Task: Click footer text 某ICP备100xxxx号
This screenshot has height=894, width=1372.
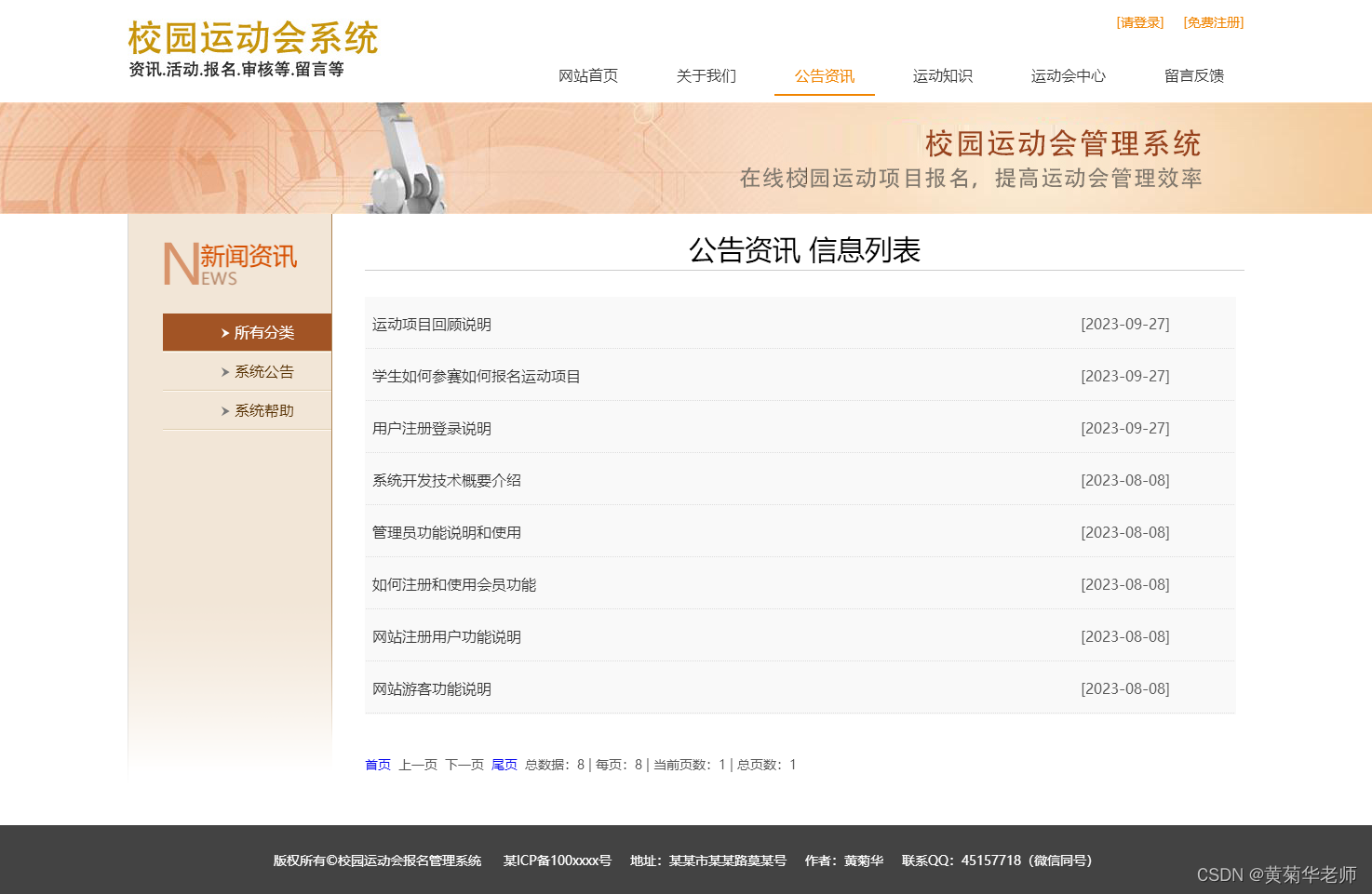Action: coord(558,861)
